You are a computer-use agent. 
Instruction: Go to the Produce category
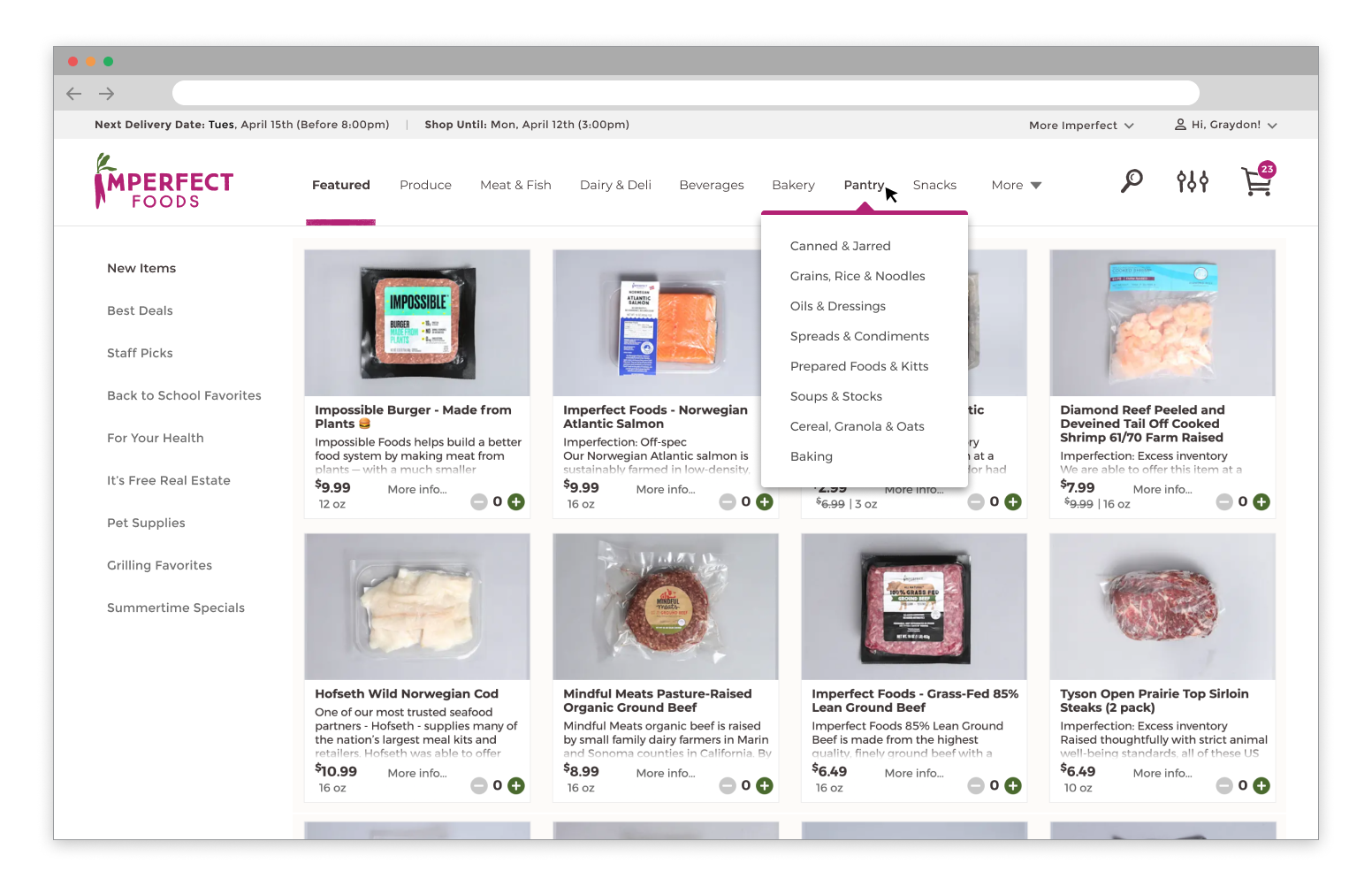pos(425,185)
